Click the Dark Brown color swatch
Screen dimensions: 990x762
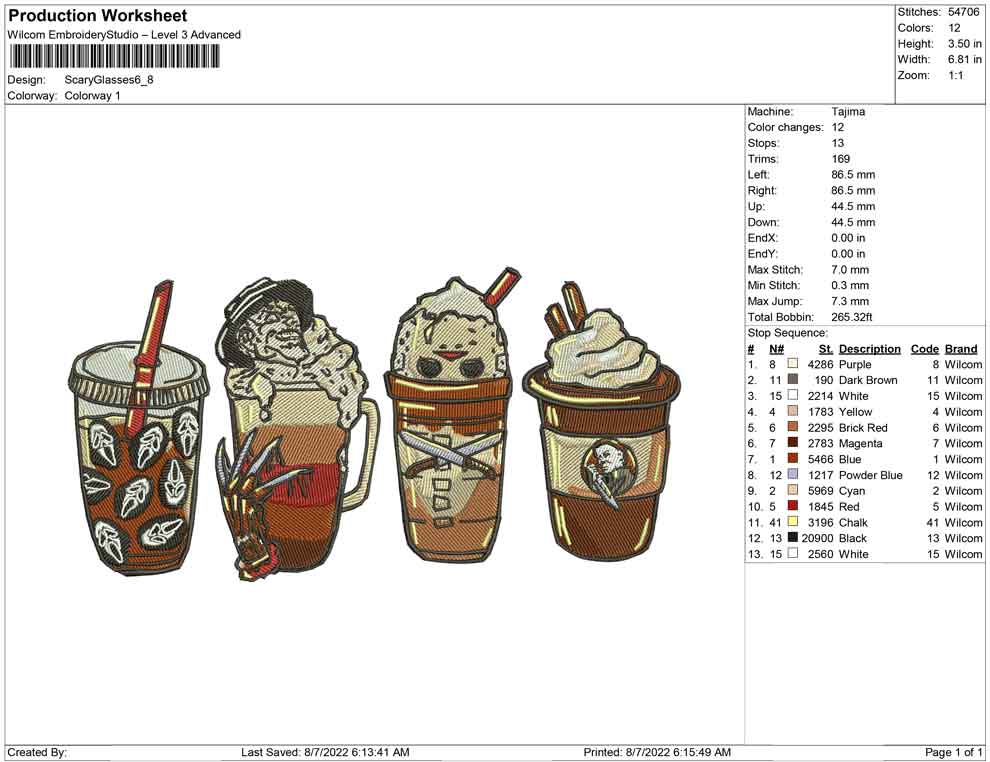793,379
